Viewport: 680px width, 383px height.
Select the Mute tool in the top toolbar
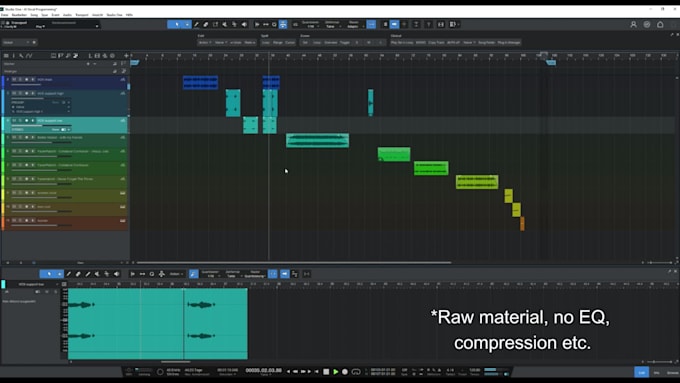pos(225,24)
